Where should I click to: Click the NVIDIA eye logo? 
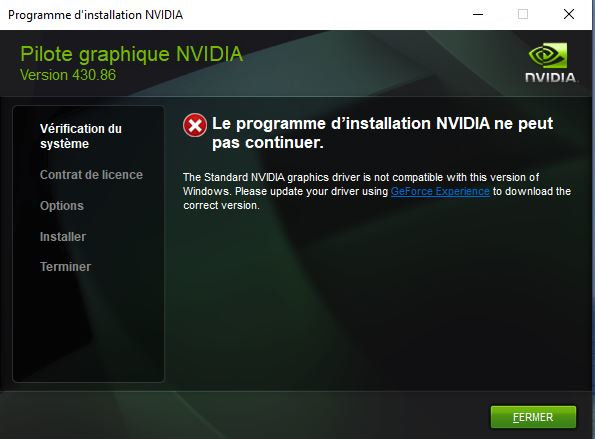tap(548, 55)
